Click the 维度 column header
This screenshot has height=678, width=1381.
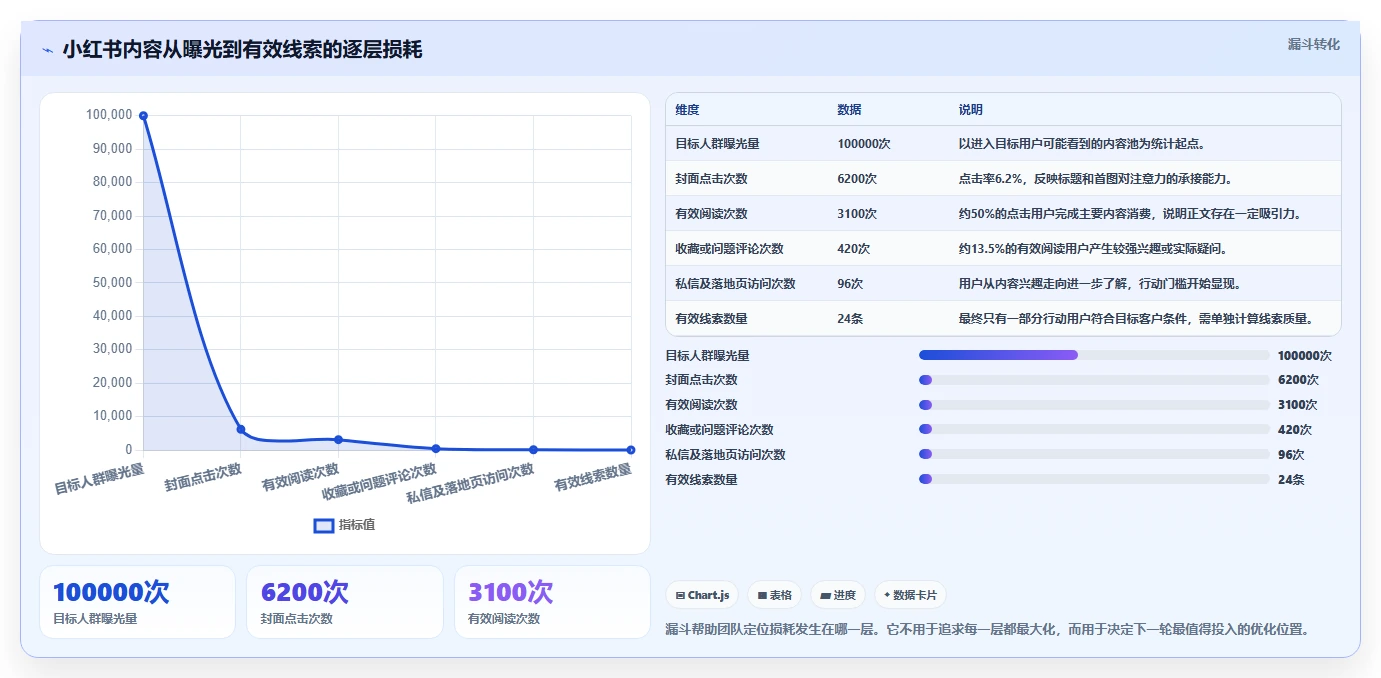pos(687,110)
